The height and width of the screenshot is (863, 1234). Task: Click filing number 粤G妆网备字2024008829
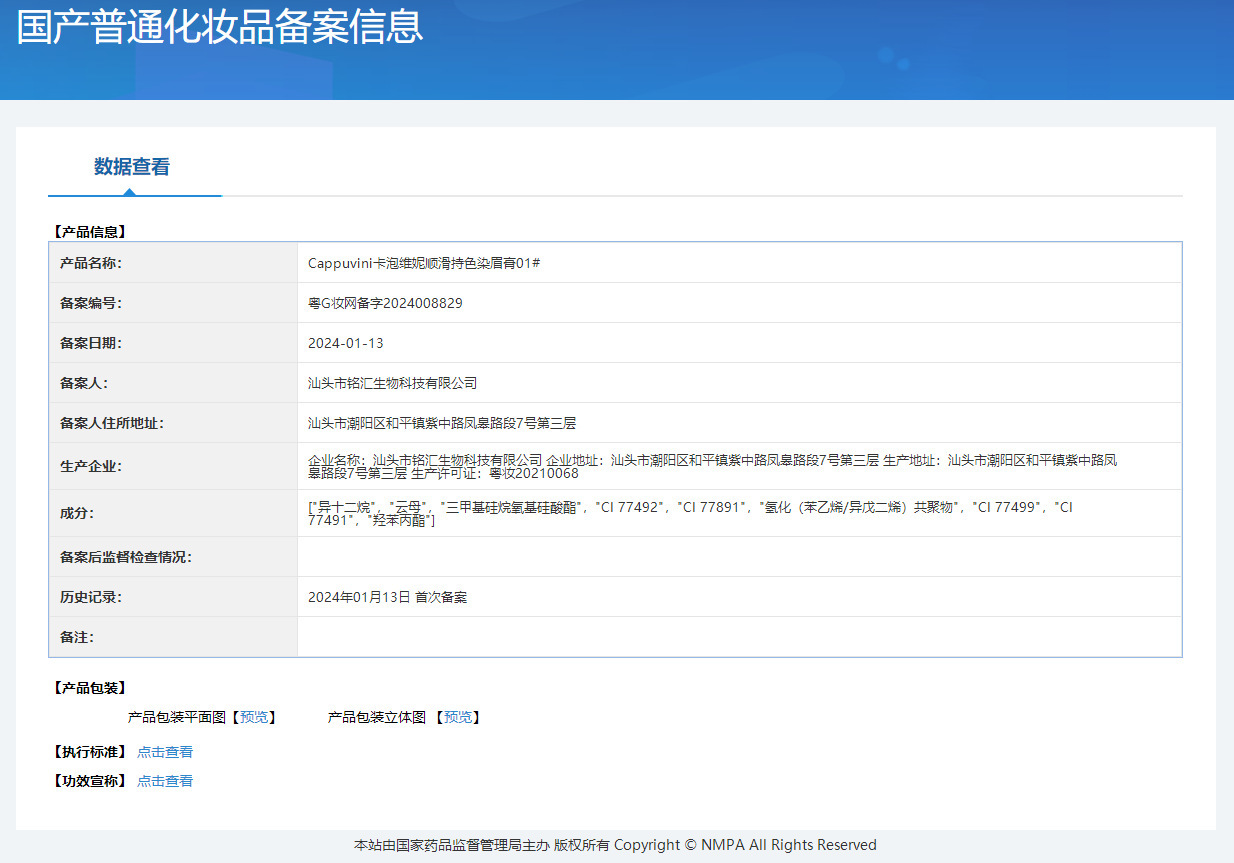pos(385,303)
